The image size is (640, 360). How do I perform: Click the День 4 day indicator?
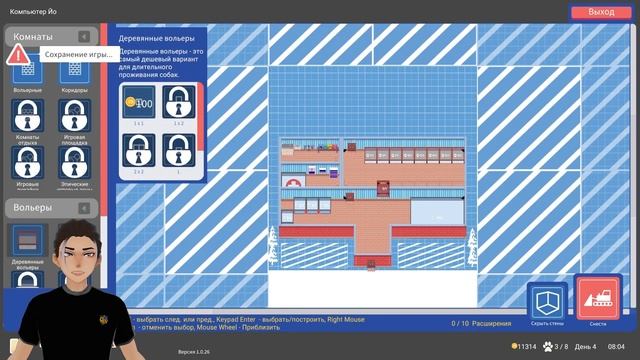point(585,347)
